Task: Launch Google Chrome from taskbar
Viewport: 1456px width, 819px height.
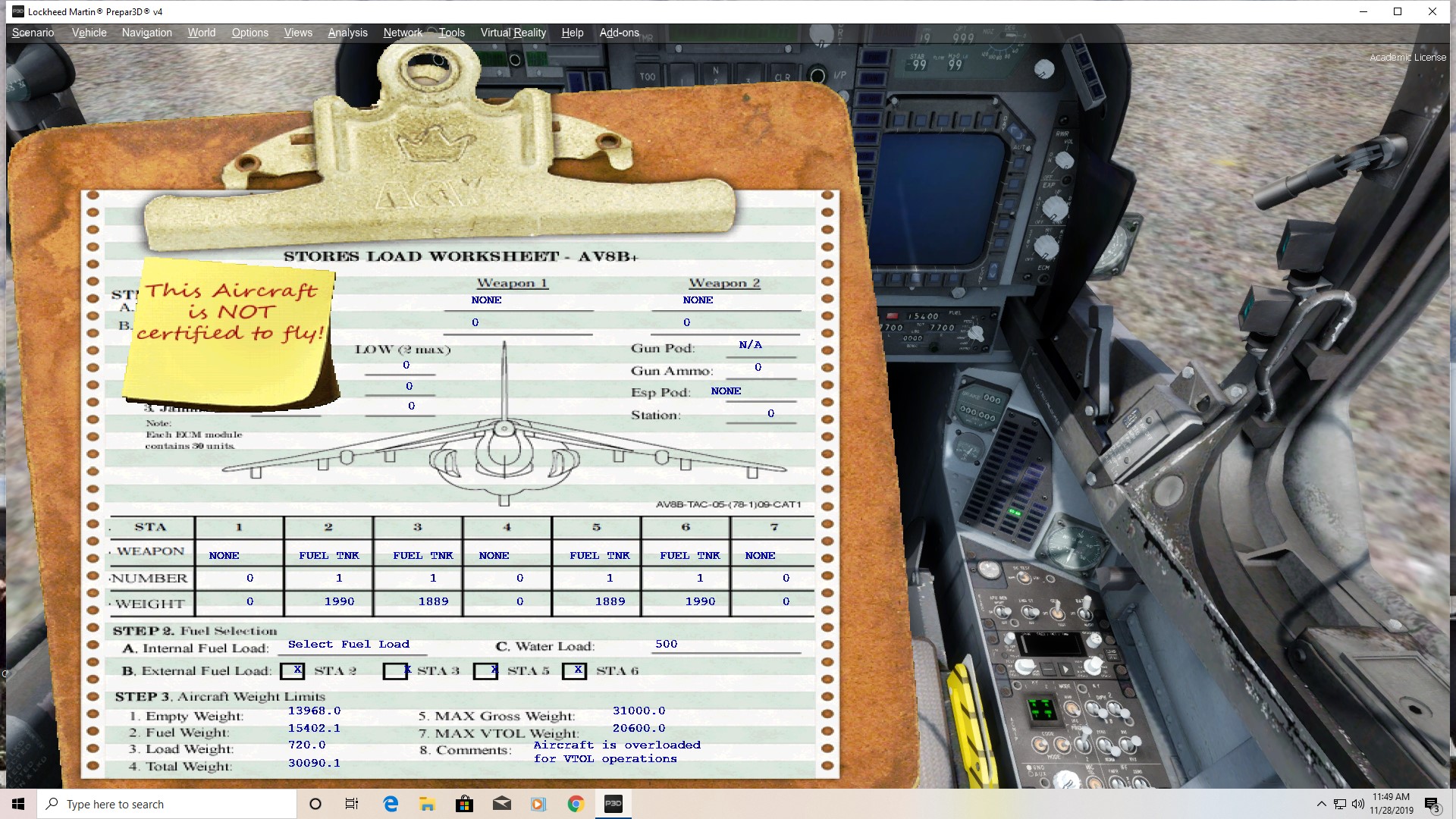Action: coord(576,804)
